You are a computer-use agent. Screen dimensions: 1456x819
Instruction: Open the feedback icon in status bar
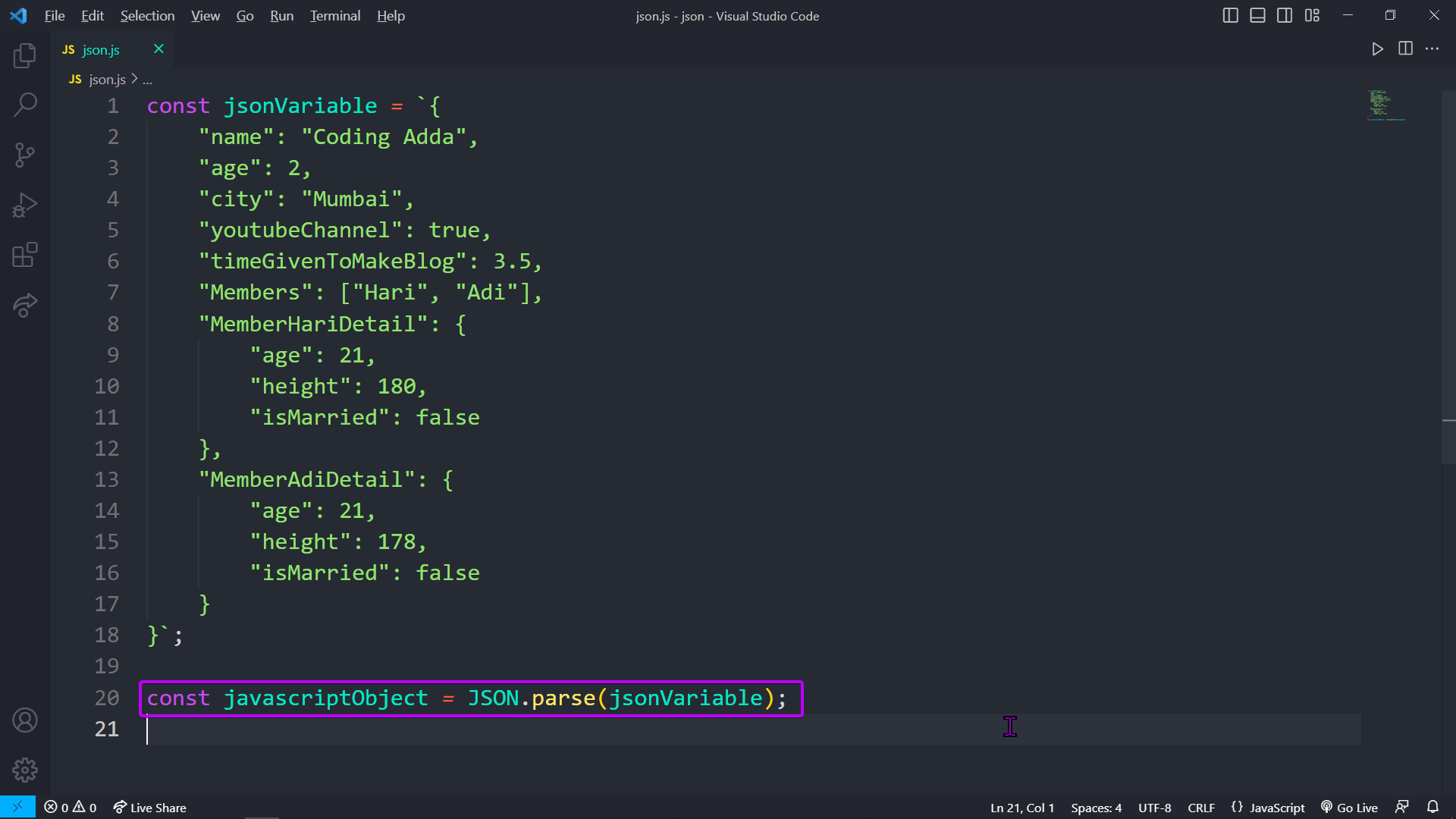tap(1402, 807)
